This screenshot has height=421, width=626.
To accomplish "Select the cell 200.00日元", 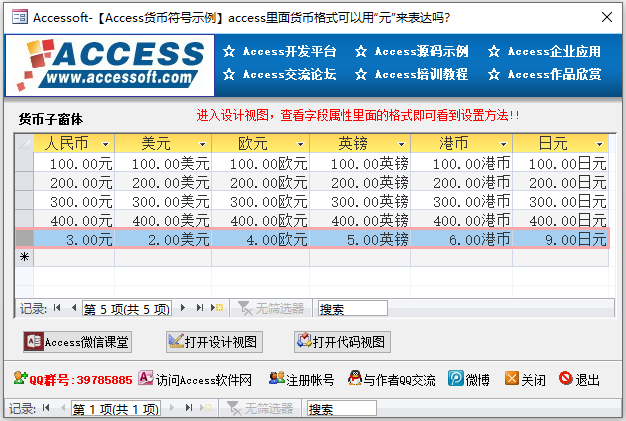I will click(561, 182).
